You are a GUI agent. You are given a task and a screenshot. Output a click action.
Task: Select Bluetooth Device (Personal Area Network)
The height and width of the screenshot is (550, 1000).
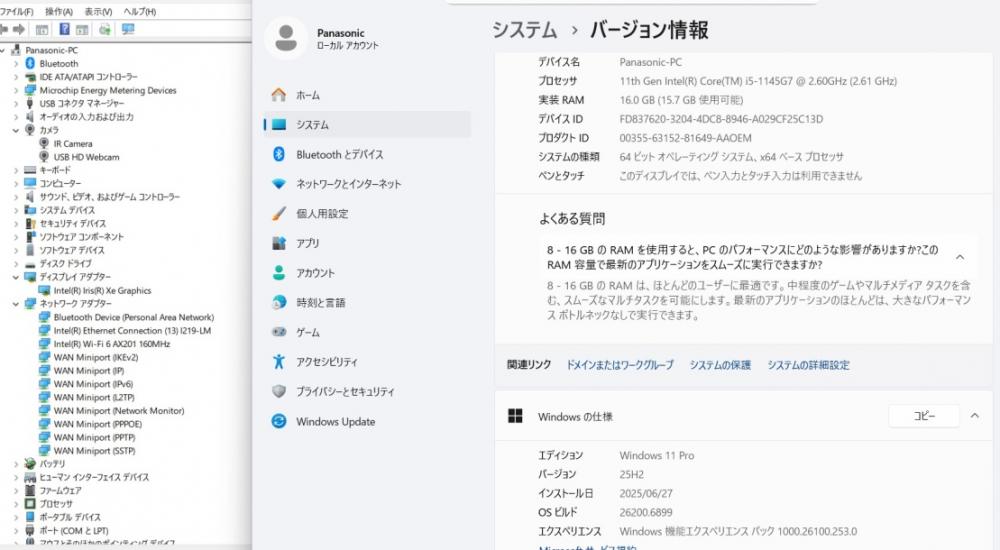tap(134, 317)
